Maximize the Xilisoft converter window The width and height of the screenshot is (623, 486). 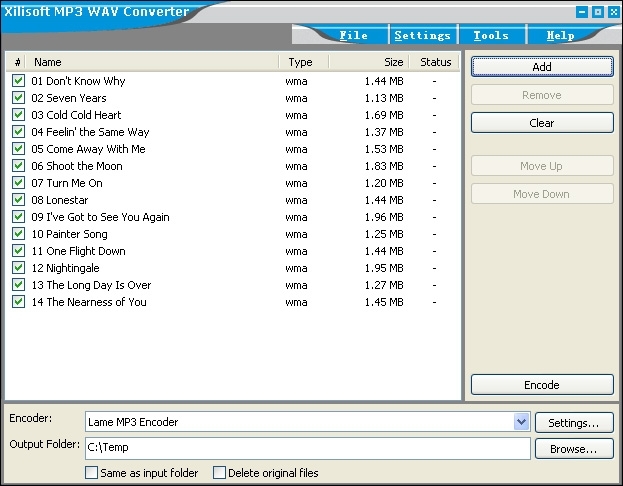(598, 12)
